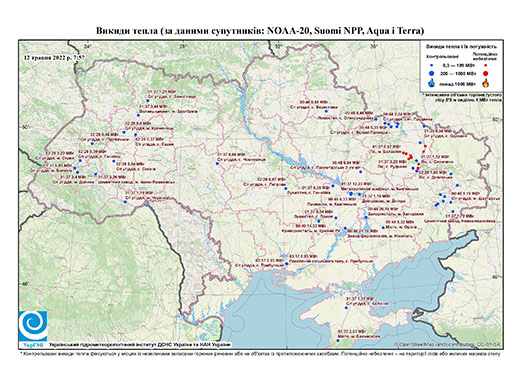Click blue dot under Місто, м. Євпаторія label
The width and height of the screenshot is (520, 368).
pos(338,340)
